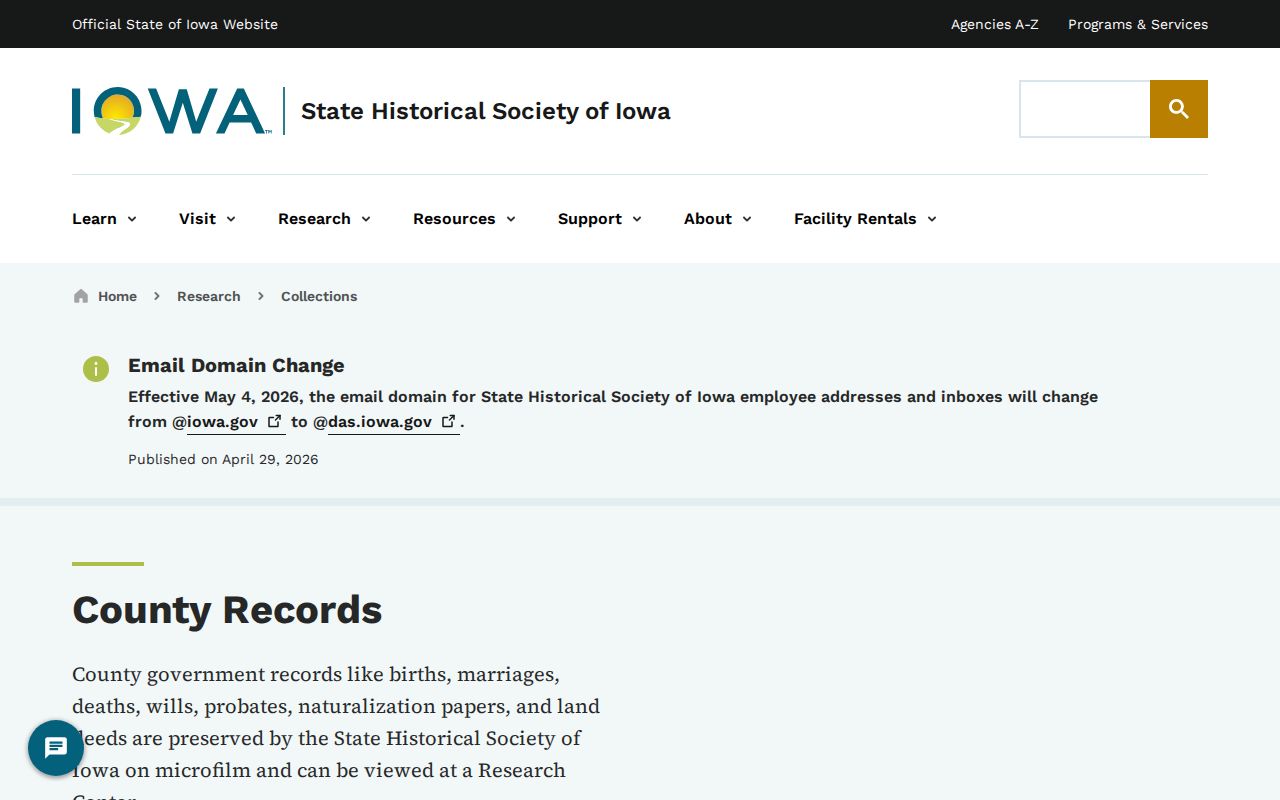Open the Agencies A-Z link
The width and height of the screenshot is (1280, 800).
994,24
